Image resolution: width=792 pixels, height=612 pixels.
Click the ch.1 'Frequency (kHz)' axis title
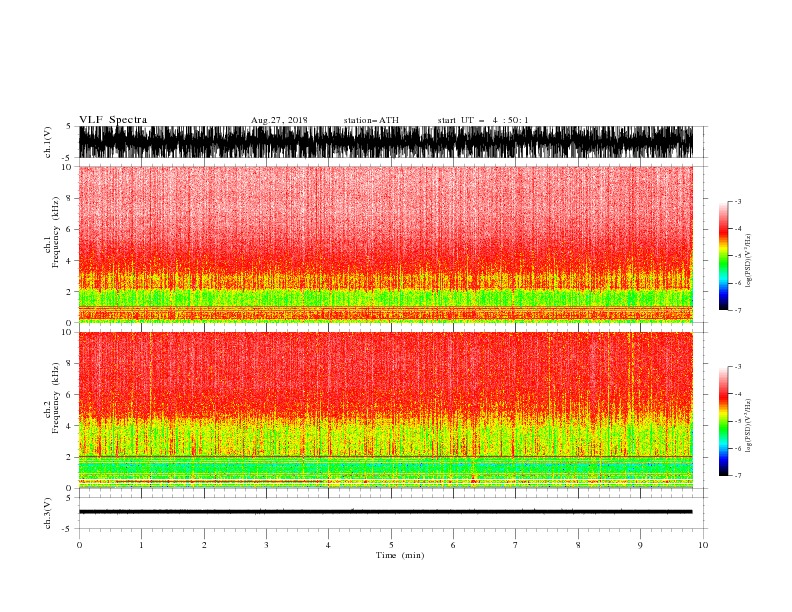coord(55,233)
